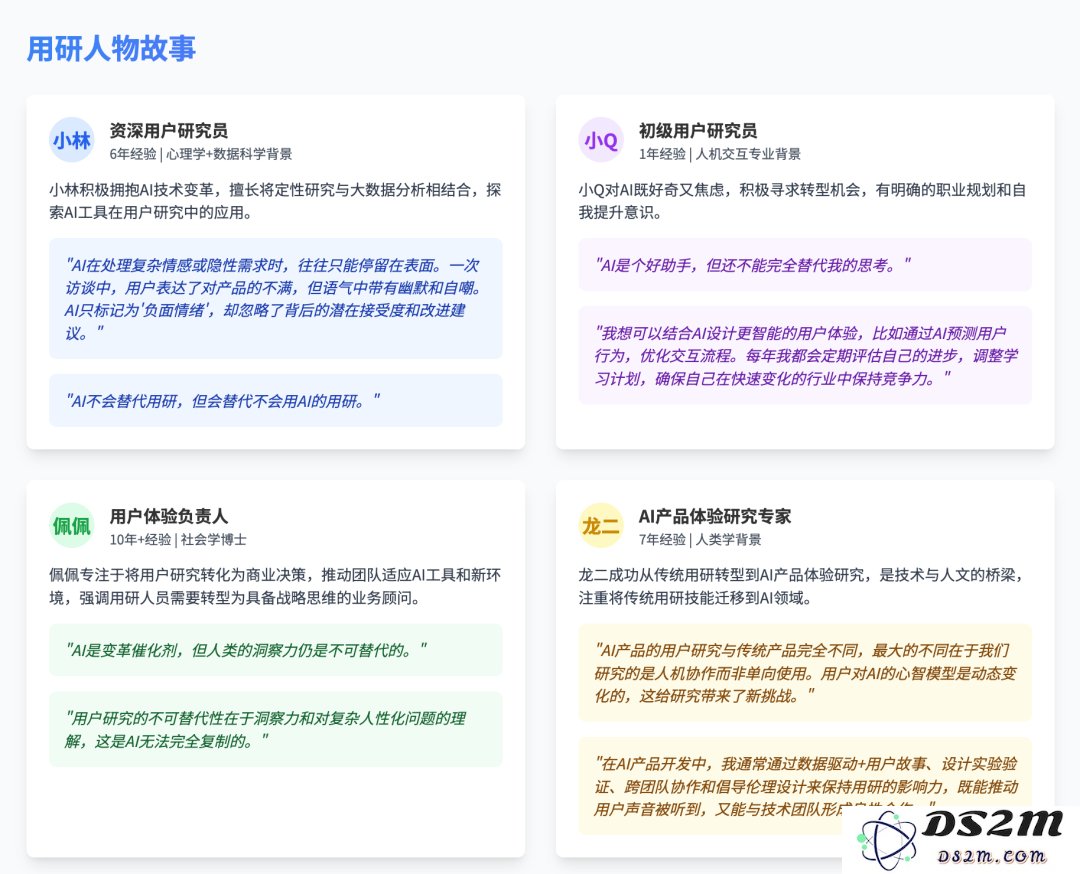Click the 小林 avatar circle
Screen dimensions: 1080x874
tap(72, 140)
